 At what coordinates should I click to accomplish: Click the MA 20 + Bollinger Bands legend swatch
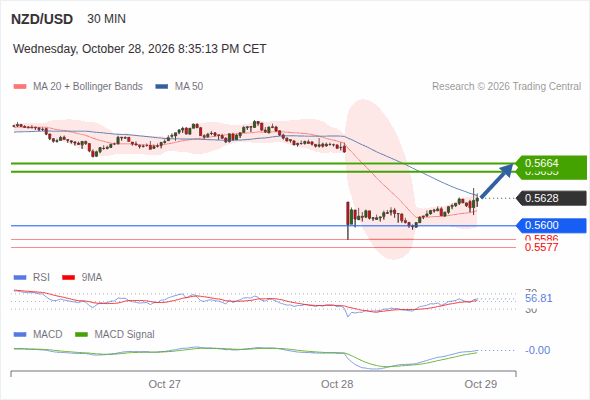[20, 87]
